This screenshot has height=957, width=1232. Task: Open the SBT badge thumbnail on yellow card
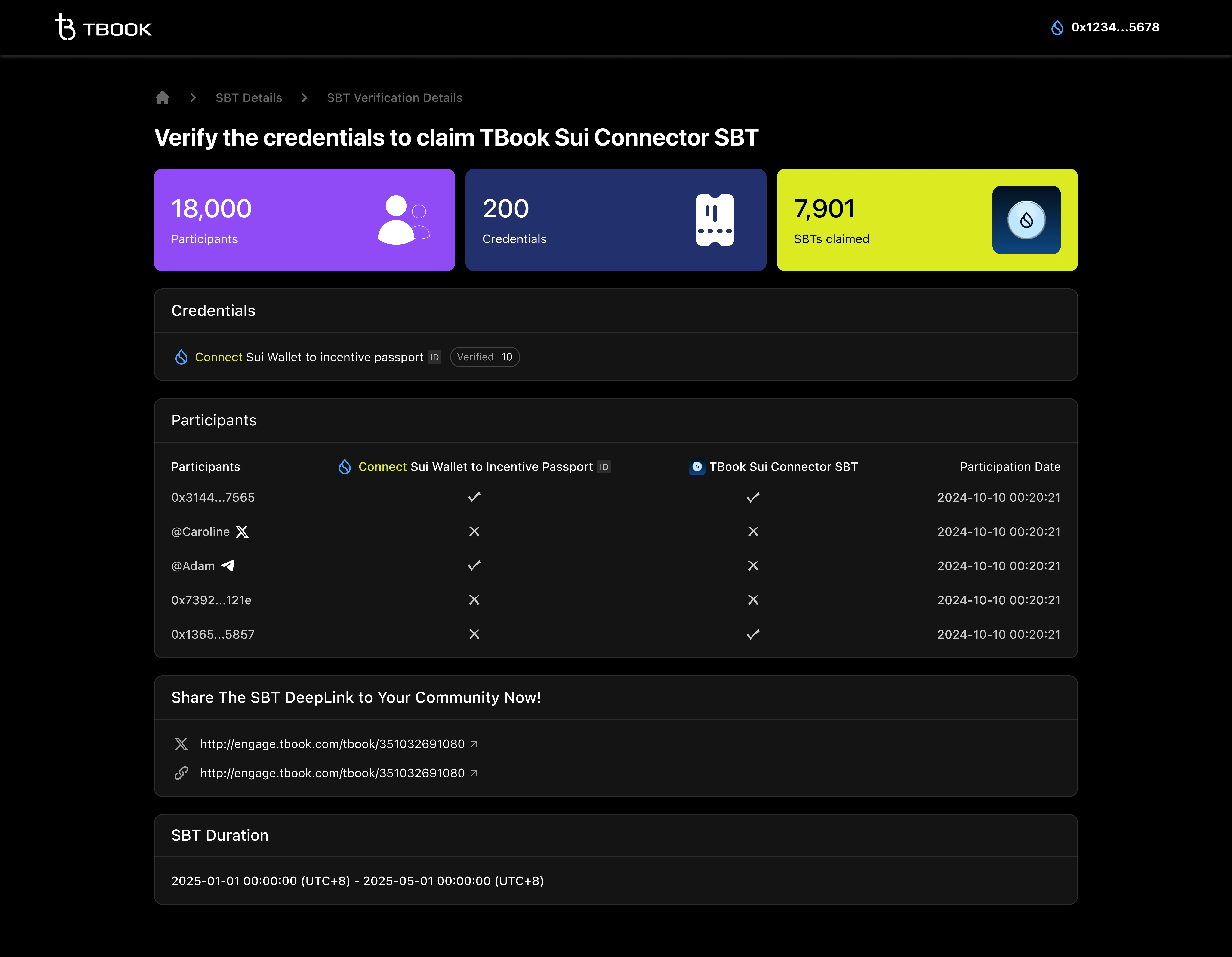(1026, 220)
